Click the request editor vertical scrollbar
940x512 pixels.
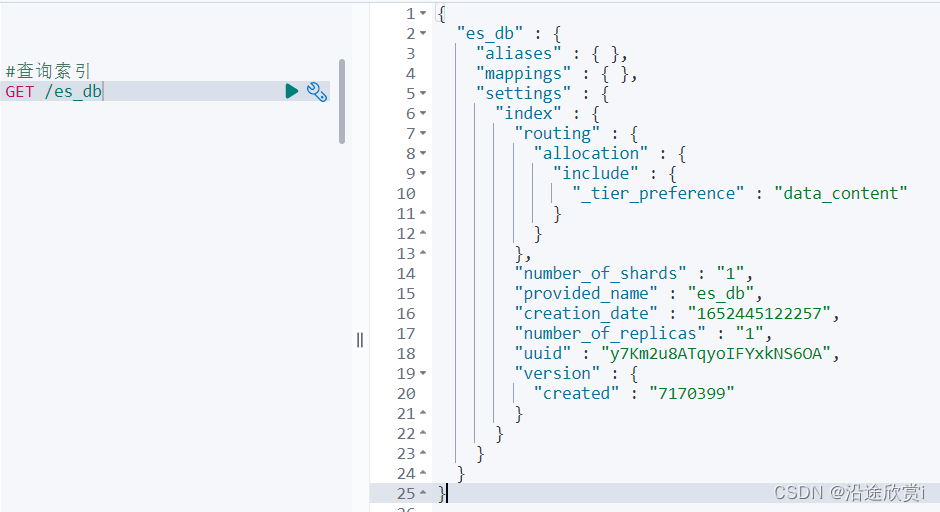(x=342, y=100)
